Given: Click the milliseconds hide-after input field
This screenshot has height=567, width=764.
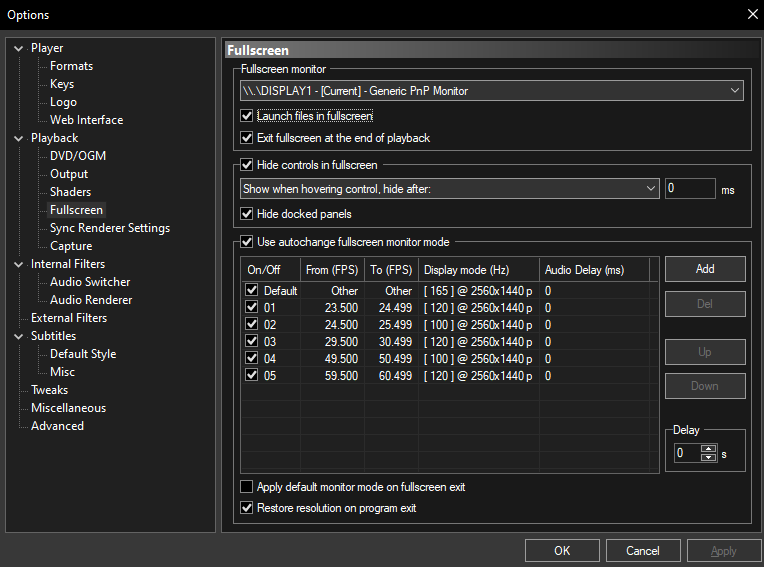Looking at the screenshot, I should point(689,188).
